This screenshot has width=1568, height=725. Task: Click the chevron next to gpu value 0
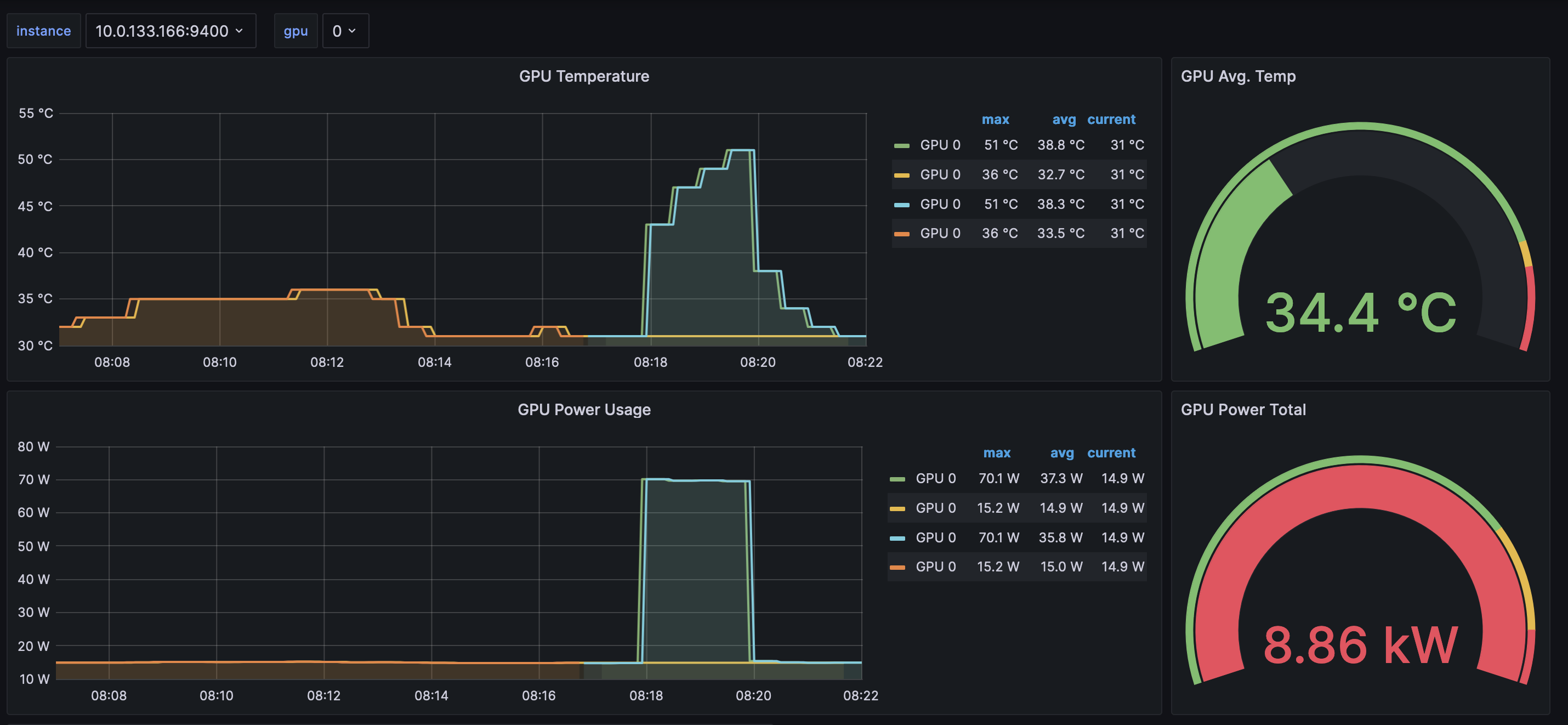coord(352,31)
